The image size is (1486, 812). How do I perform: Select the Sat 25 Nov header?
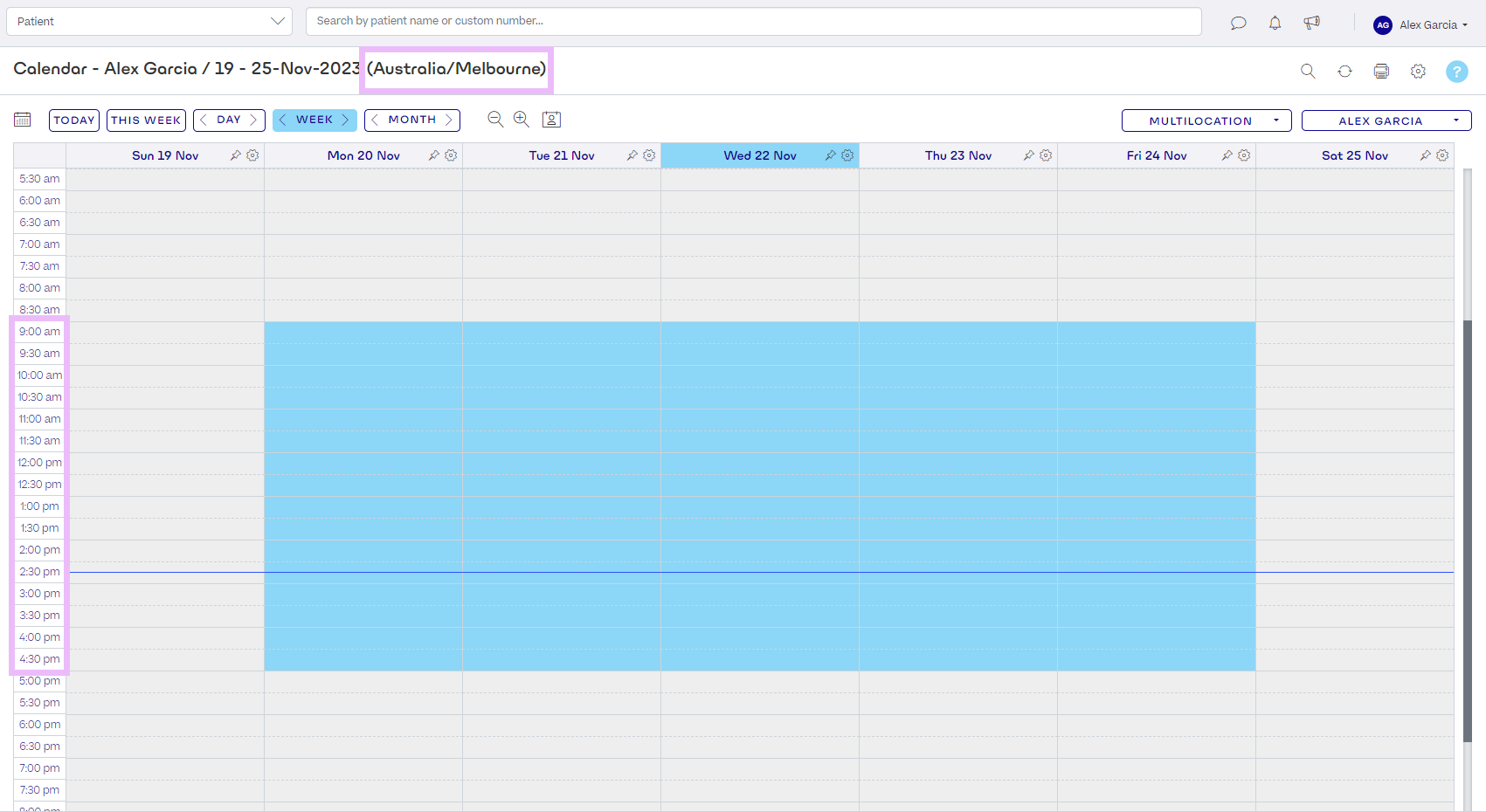tap(1355, 155)
